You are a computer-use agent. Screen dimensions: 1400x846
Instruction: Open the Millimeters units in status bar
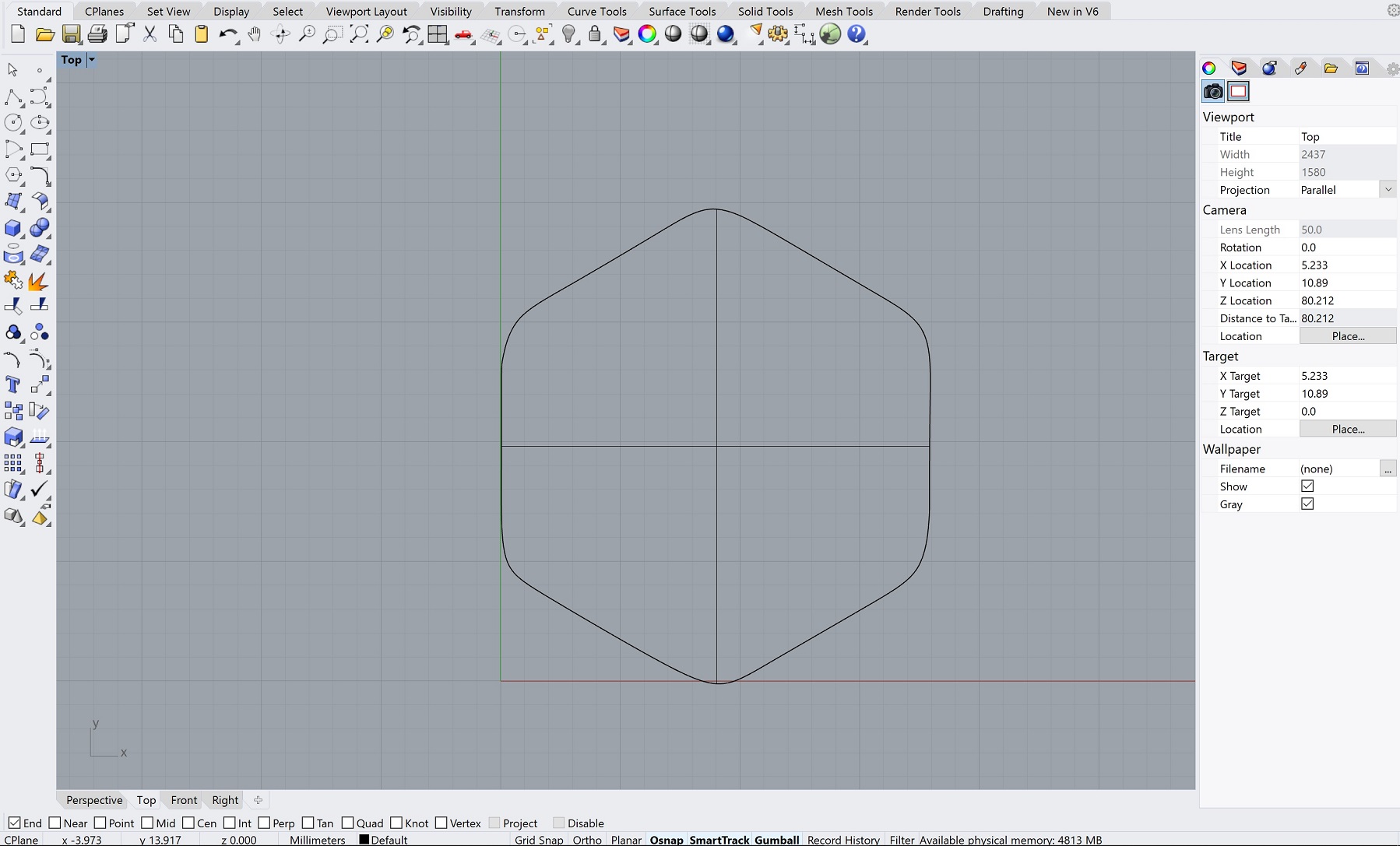[317, 840]
